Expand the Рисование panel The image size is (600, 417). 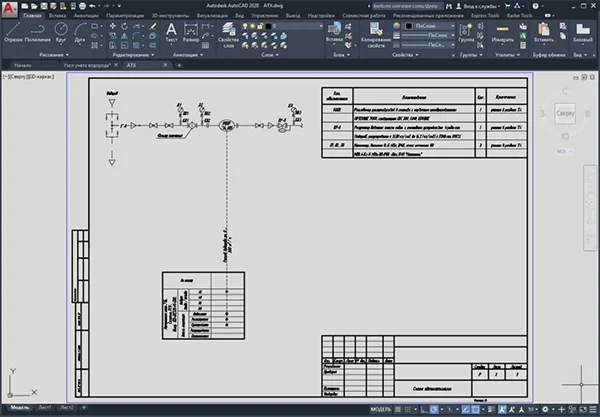click(x=54, y=55)
